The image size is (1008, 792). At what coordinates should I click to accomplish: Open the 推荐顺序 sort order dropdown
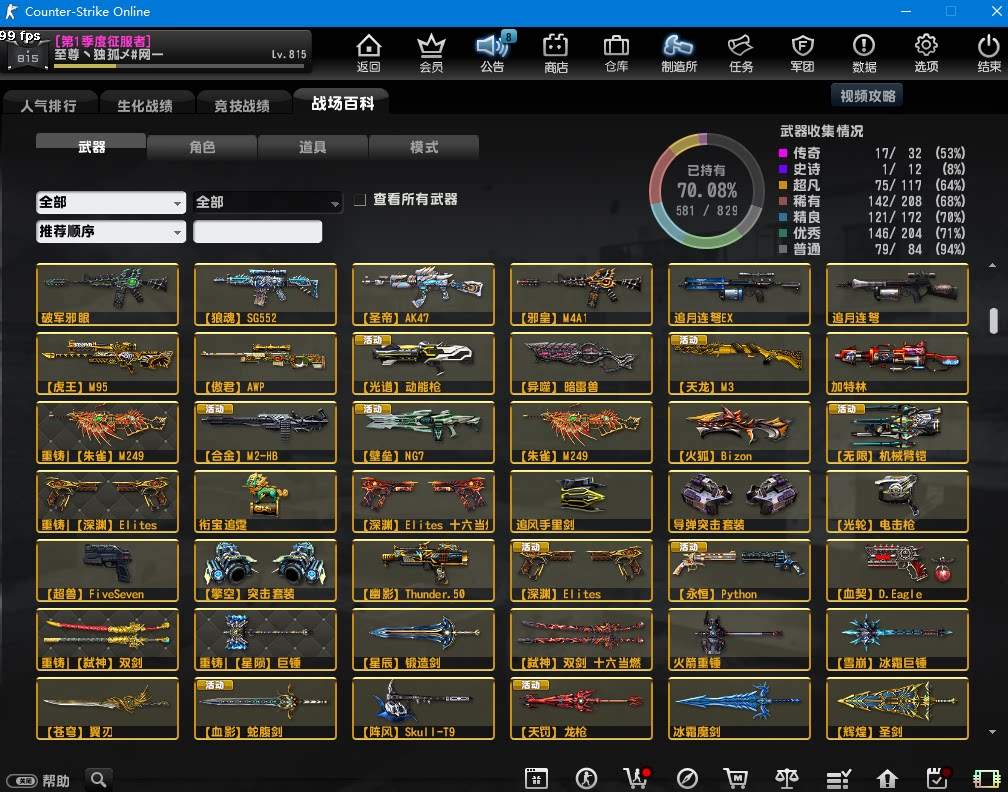[x=111, y=231]
